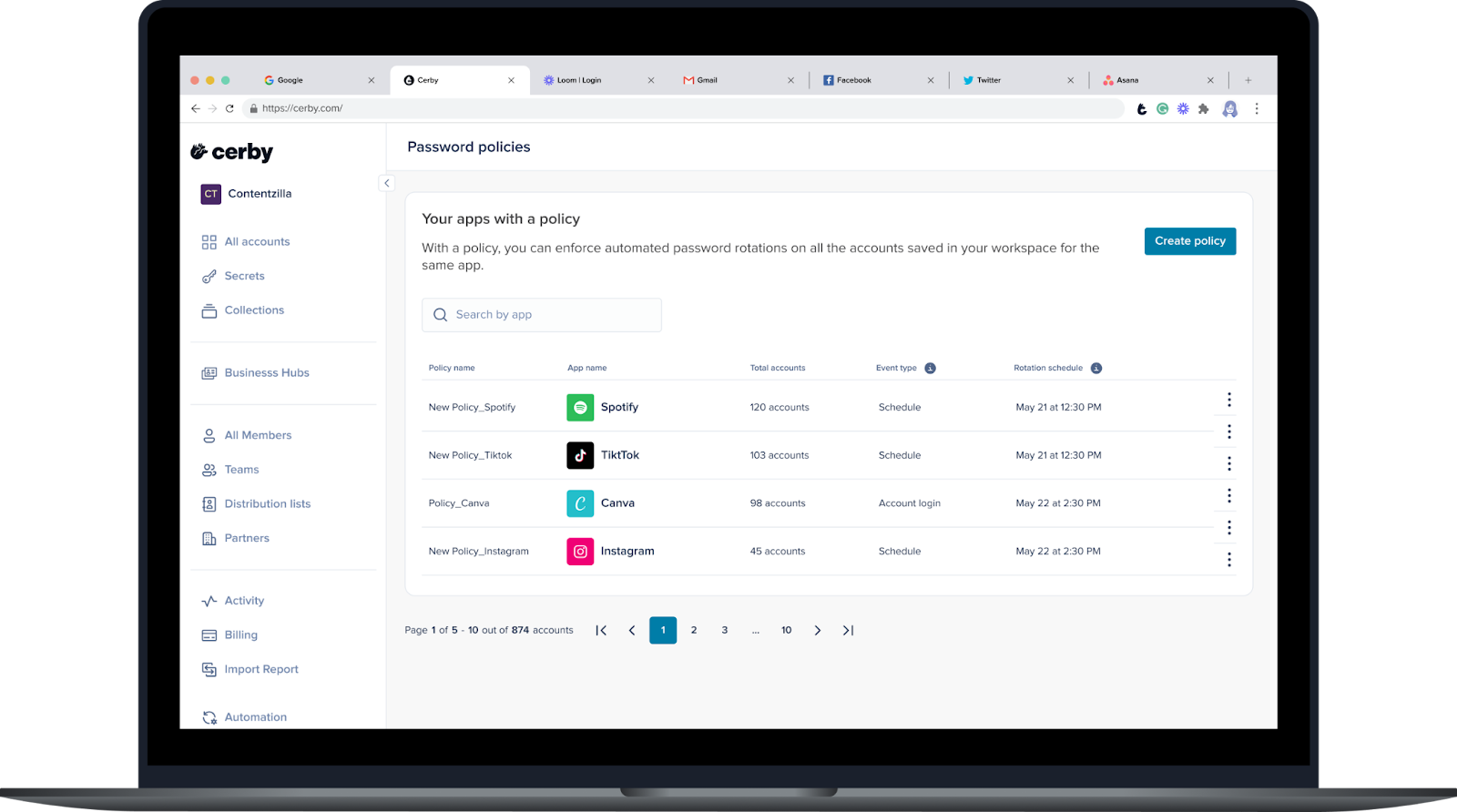This screenshot has height=812, width=1457.
Task: Open the Activity log from sidebar
Action: pyautogui.click(x=233, y=601)
